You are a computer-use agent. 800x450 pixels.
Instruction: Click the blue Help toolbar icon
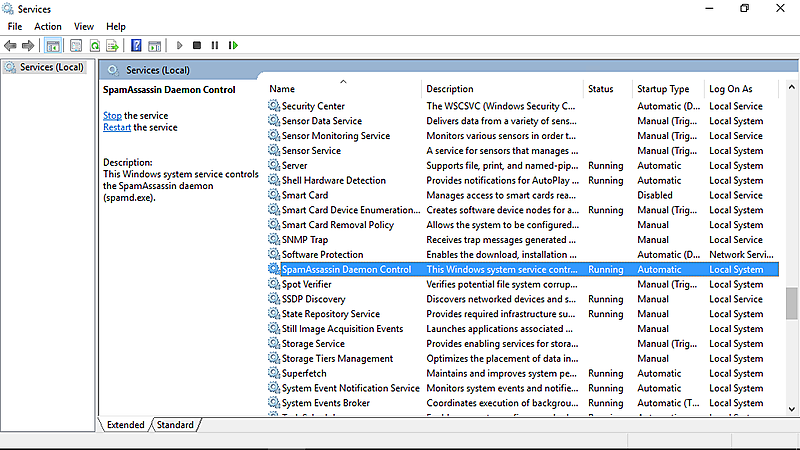tap(137, 45)
